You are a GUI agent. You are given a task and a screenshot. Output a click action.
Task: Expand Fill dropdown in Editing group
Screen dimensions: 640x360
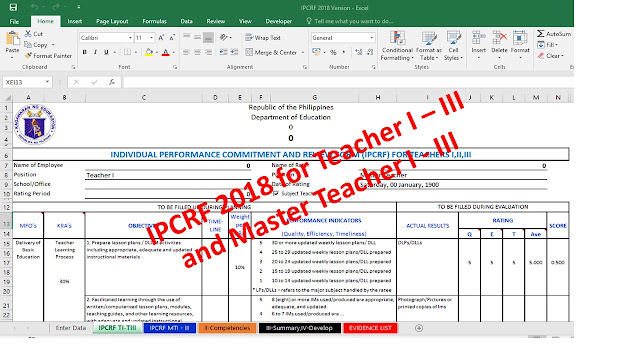coord(556,45)
